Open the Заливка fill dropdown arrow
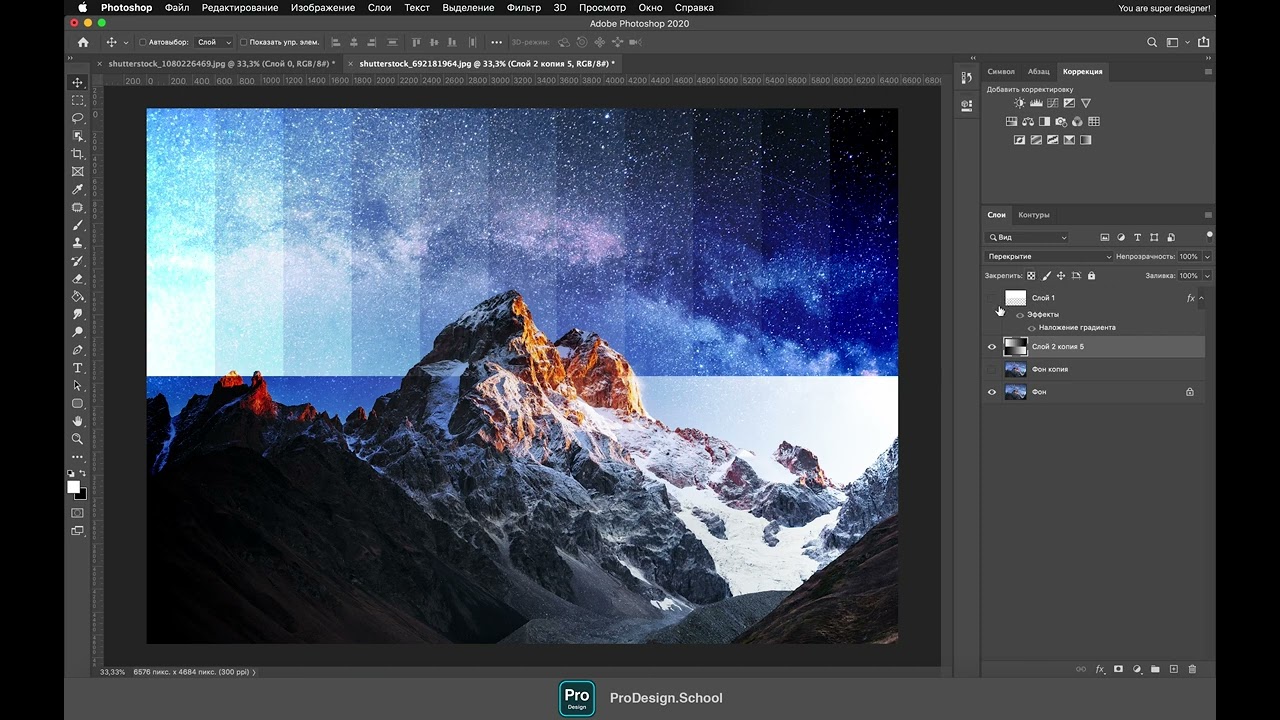This screenshot has width=1280, height=720. [1207, 276]
